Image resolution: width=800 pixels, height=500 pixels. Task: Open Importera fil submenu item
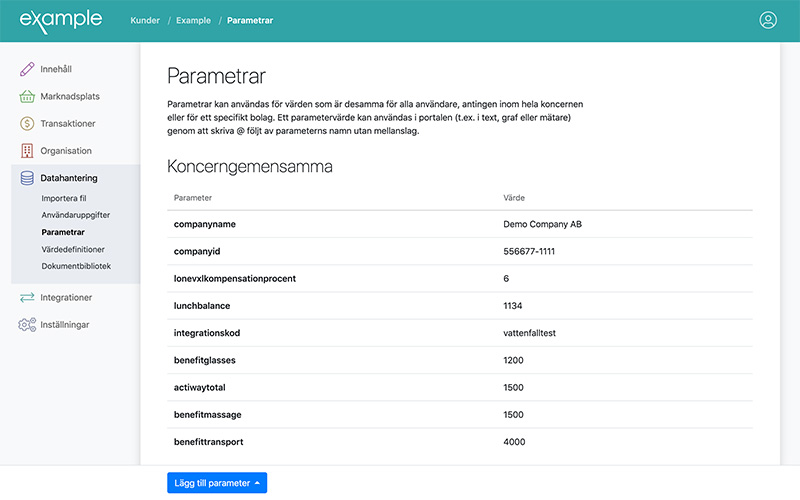(x=64, y=198)
